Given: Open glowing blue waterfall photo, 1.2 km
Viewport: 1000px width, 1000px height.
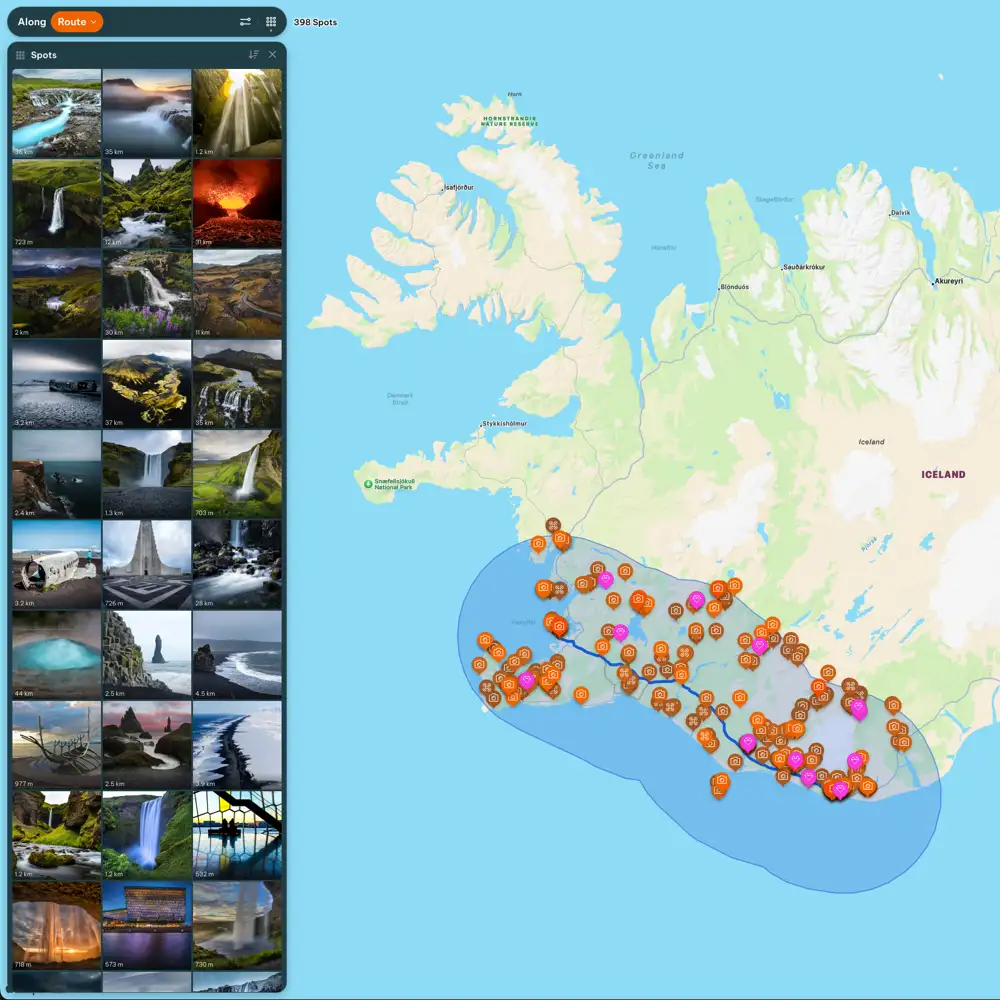Looking at the screenshot, I should (x=147, y=835).
